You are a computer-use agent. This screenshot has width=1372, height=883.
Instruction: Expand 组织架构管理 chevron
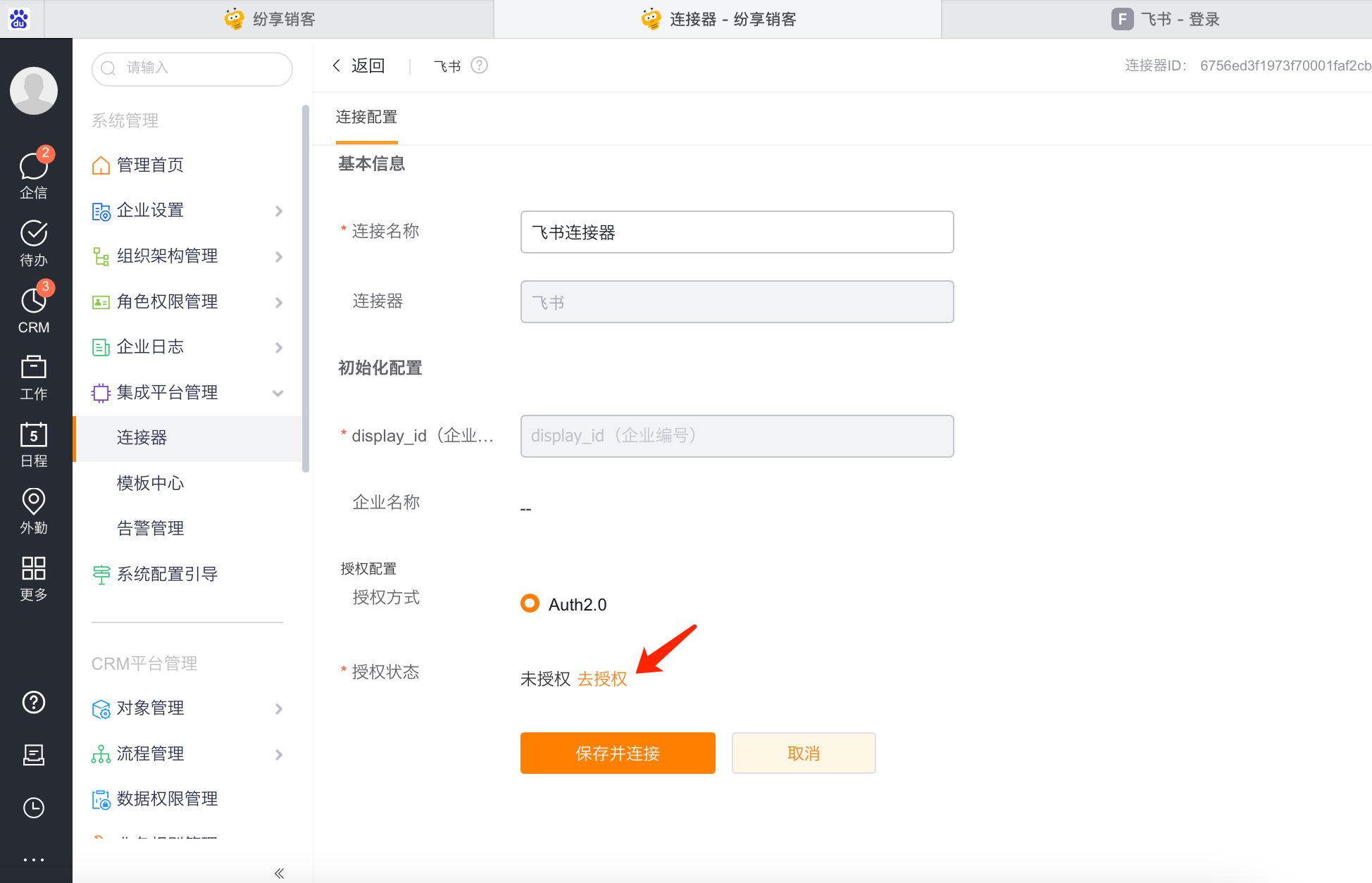click(x=279, y=257)
